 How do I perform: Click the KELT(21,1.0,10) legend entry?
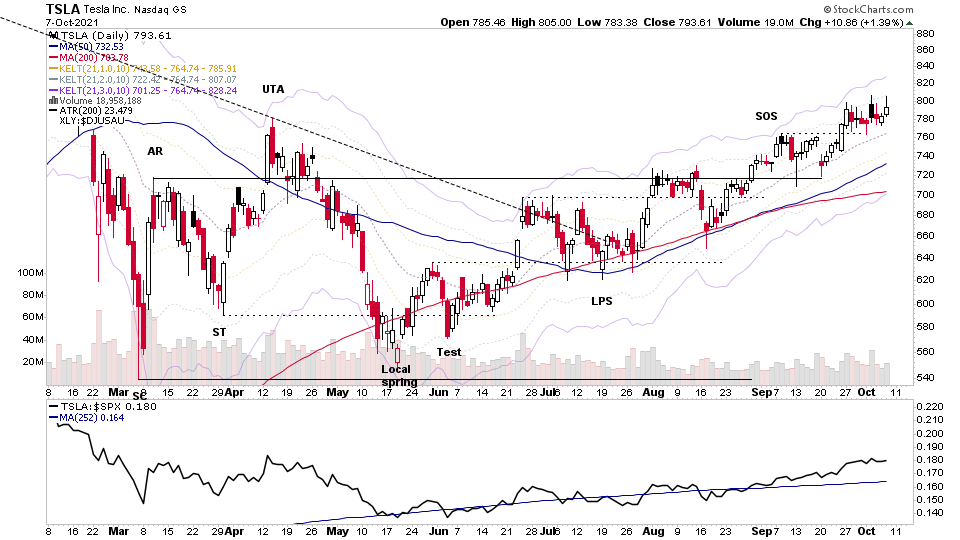[143, 69]
